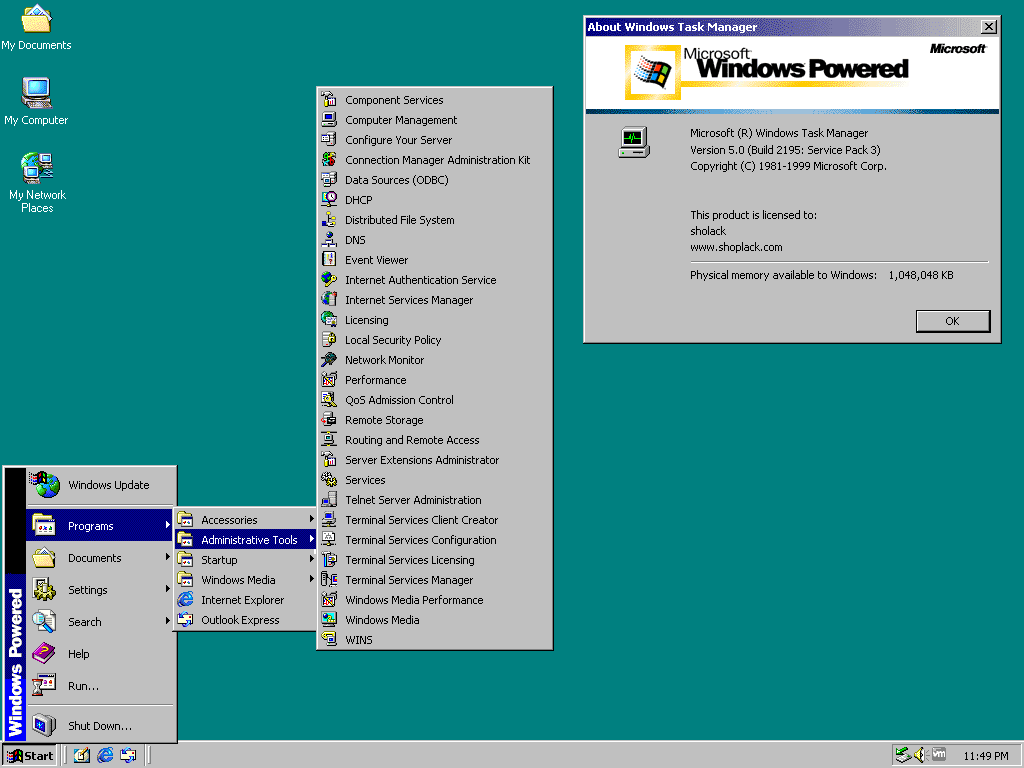Open Telnet Server Administration
The width and height of the screenshot is (1024, 768).
click(x=435, y=500)
